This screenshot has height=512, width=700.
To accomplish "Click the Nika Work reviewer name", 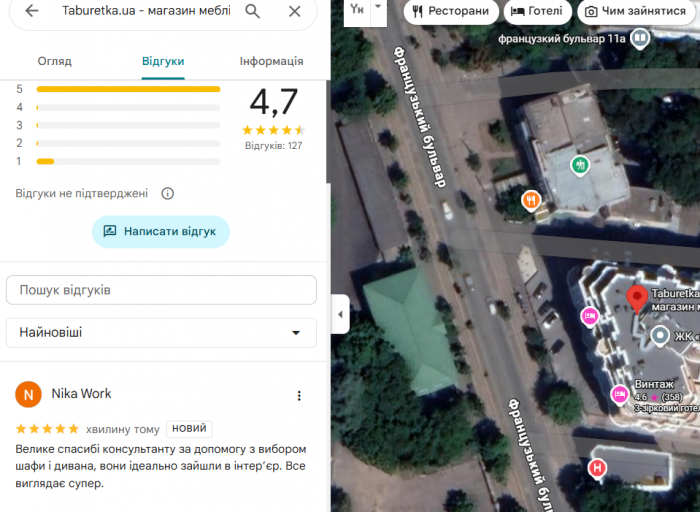I will coord(81,394).
